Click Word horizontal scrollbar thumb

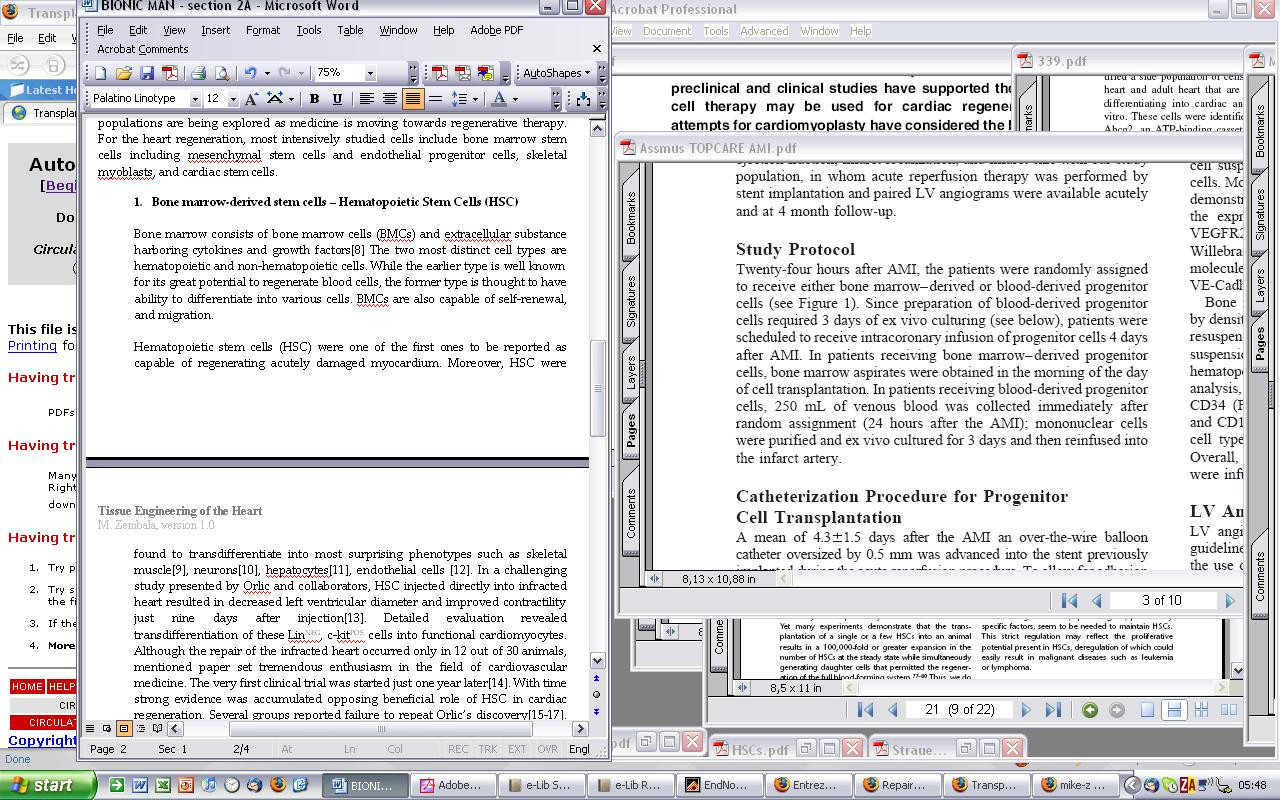(381, 729)
